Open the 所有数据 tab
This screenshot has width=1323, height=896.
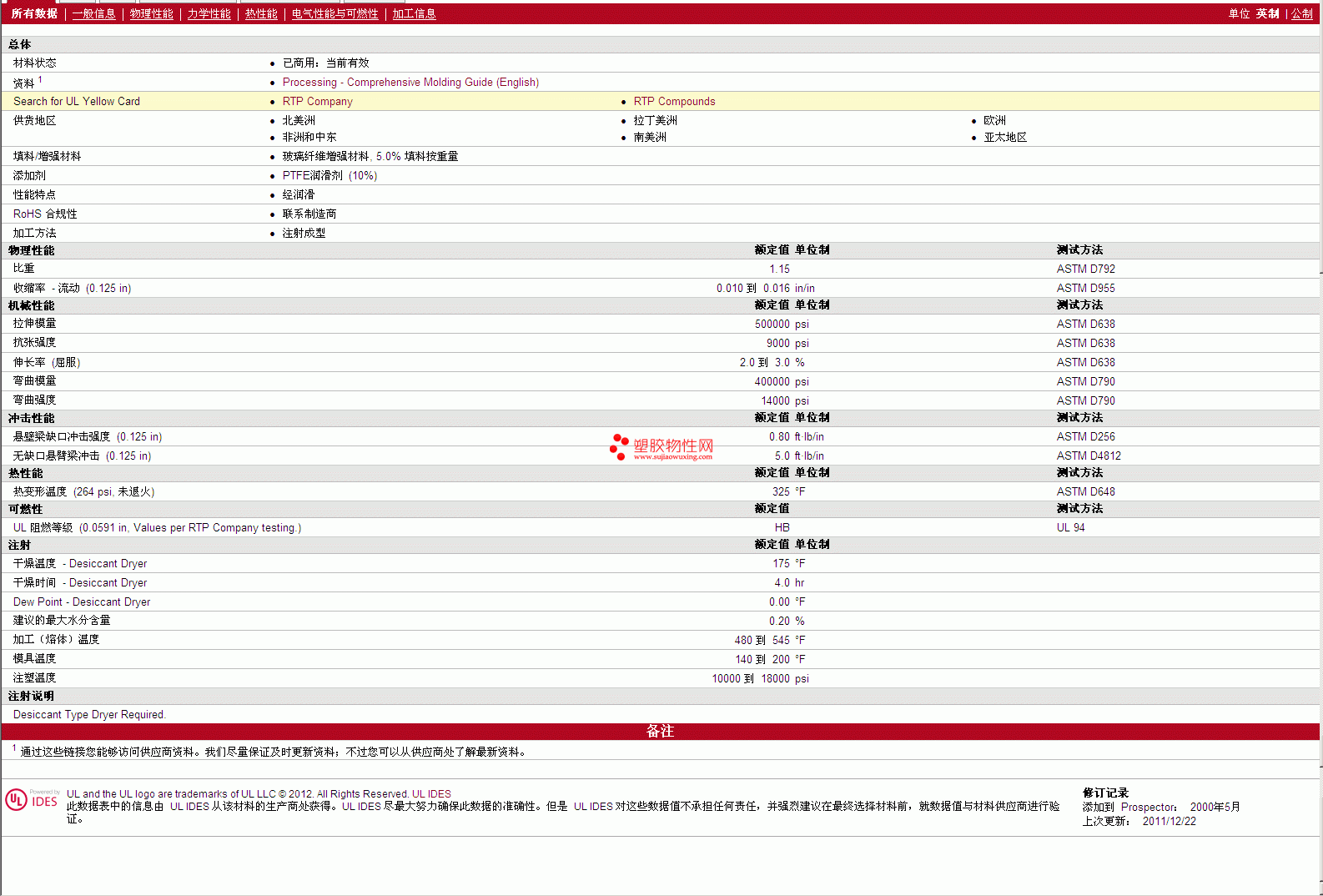point(34,14)
